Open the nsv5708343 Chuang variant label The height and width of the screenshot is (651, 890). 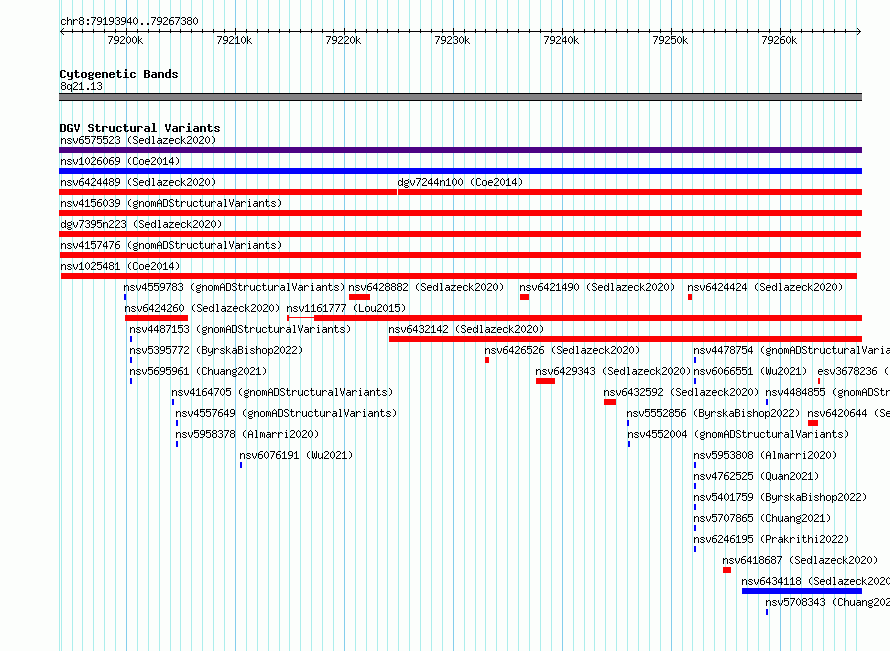[x=828, y=602]
